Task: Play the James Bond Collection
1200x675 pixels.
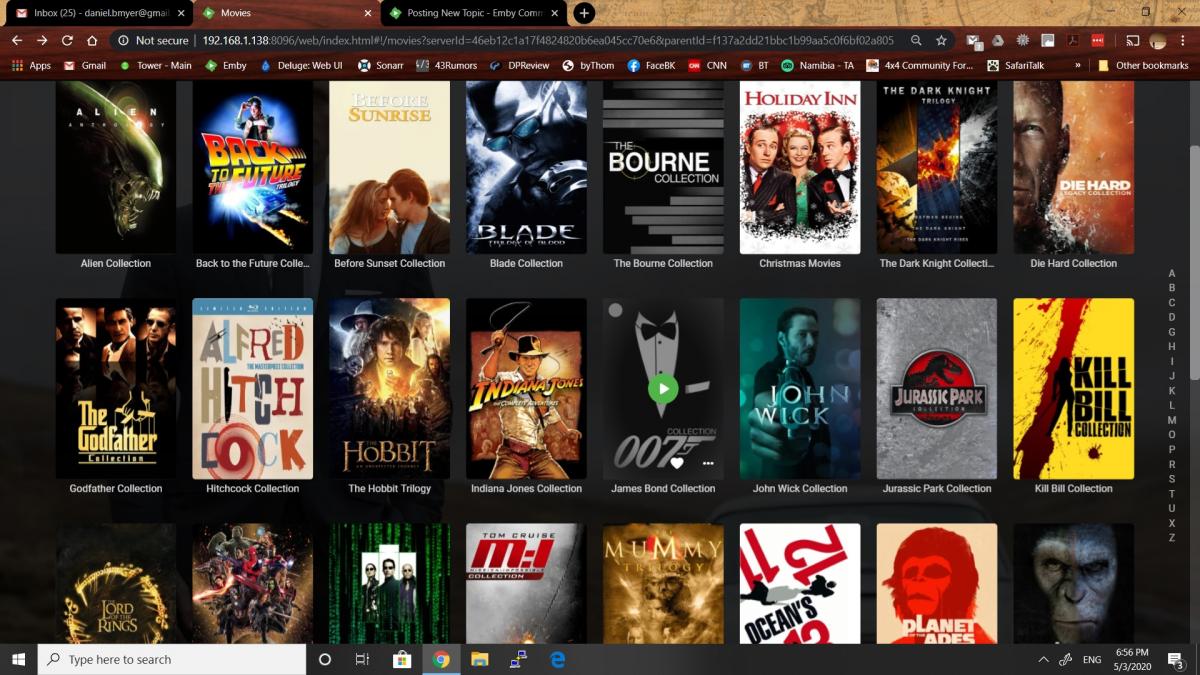Action: click(x=663, y=388)
